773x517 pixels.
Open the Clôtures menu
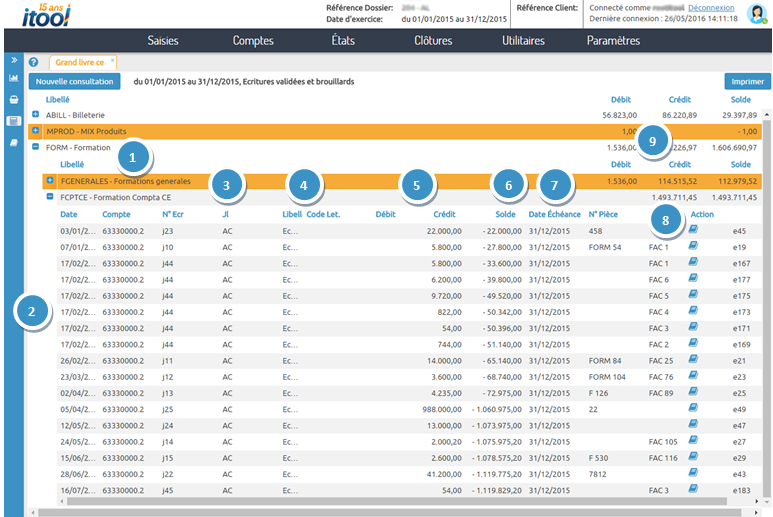point(433,40)
